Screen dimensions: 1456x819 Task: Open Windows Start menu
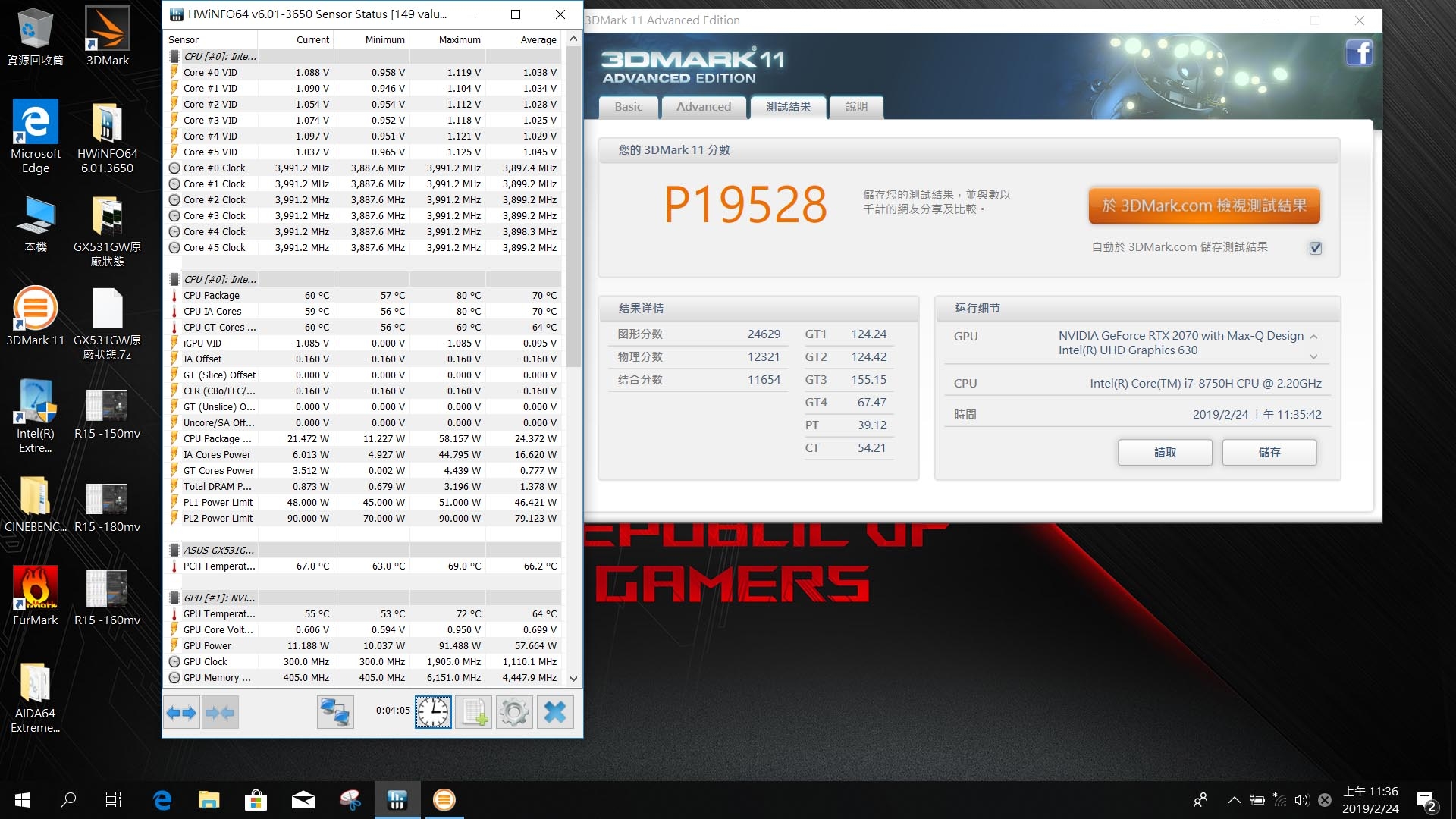pyautogui.click(x=23, y=800)
